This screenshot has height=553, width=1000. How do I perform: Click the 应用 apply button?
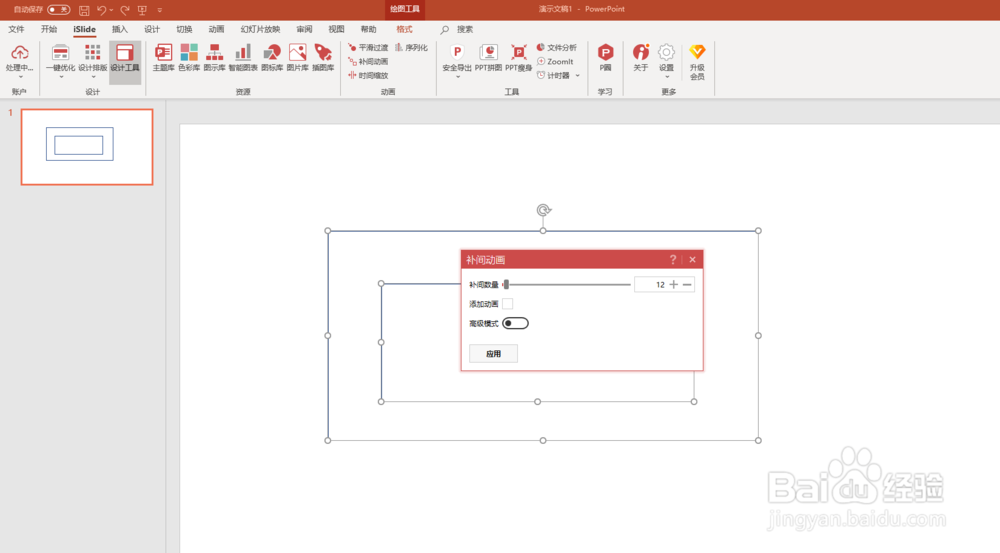[493, 353]
